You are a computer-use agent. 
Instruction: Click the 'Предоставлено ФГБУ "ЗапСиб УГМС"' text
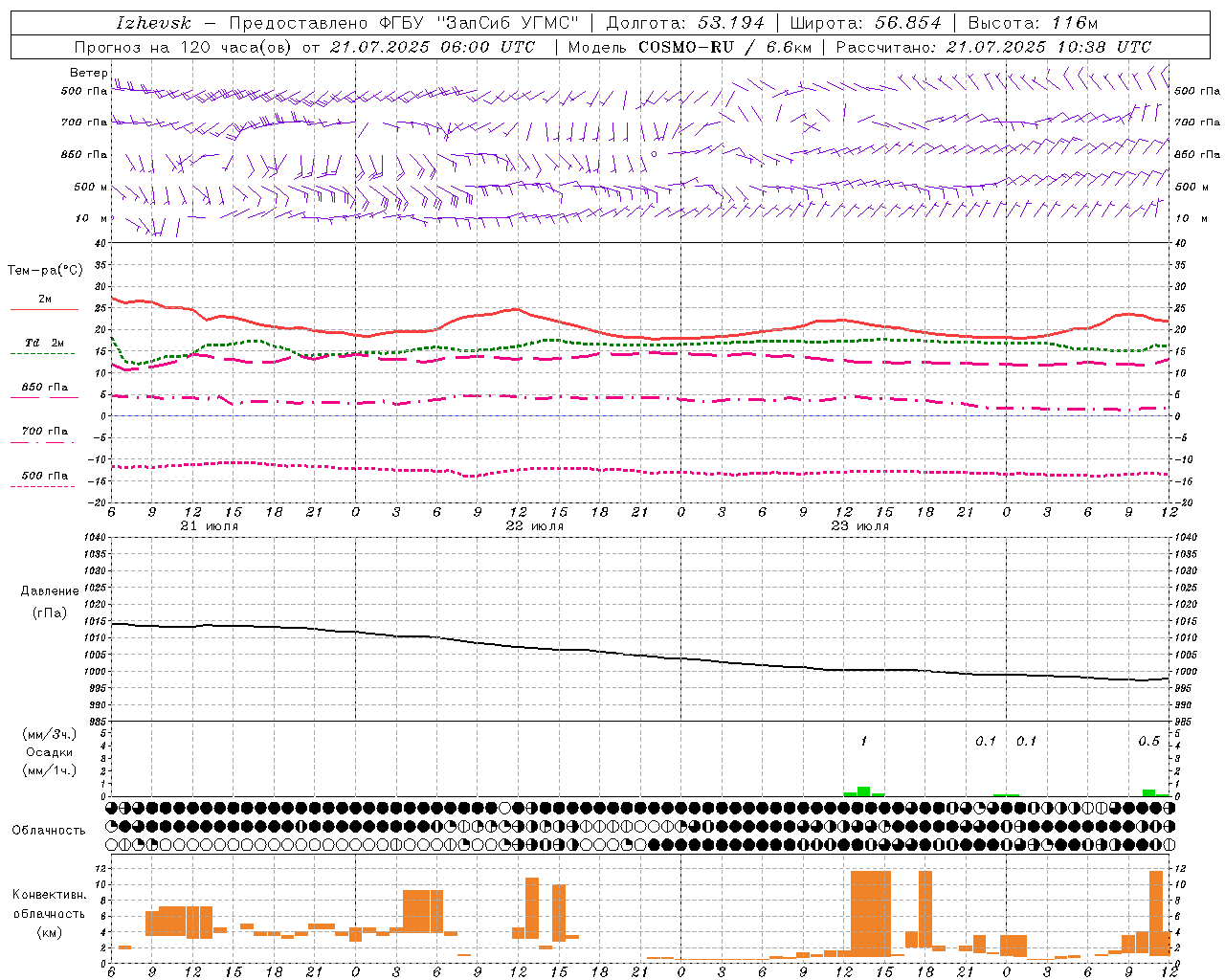pyautogui.click(x=404, y=23)
